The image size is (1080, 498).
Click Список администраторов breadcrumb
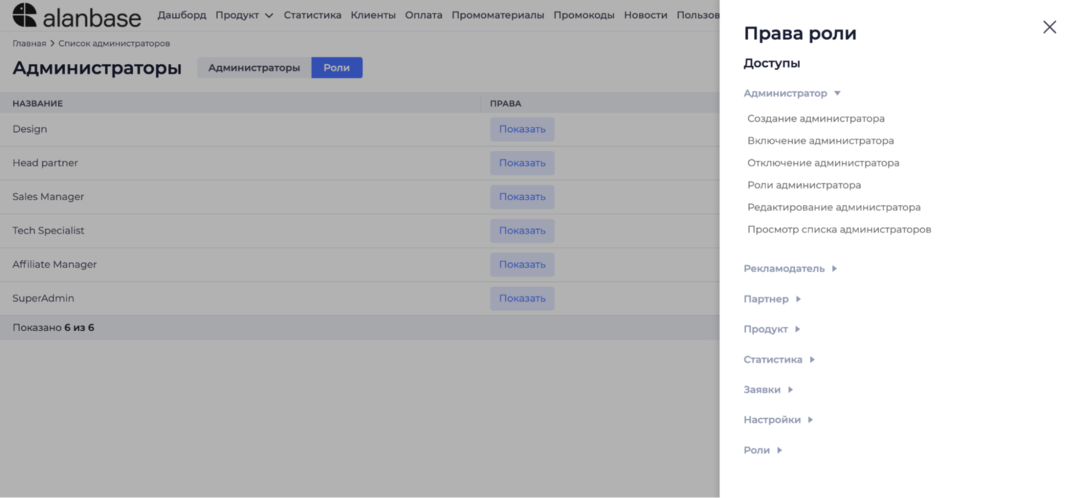[x=114, y=43]
